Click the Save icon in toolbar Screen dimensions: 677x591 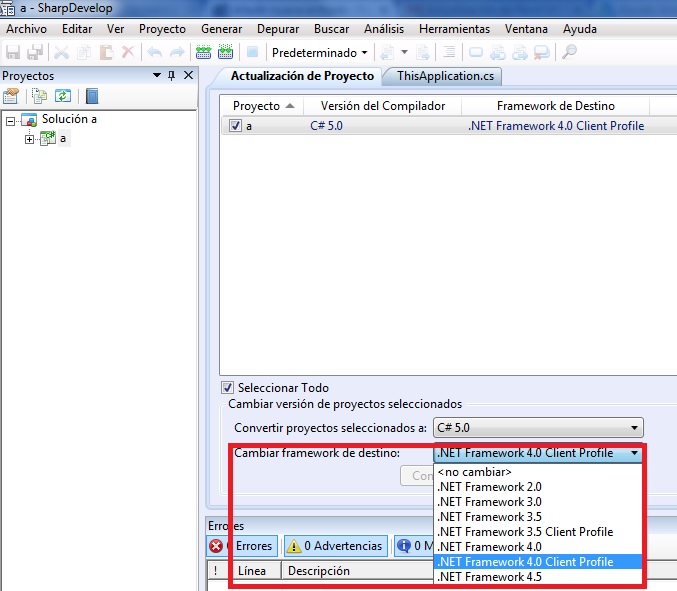click(x=13, y=52)
